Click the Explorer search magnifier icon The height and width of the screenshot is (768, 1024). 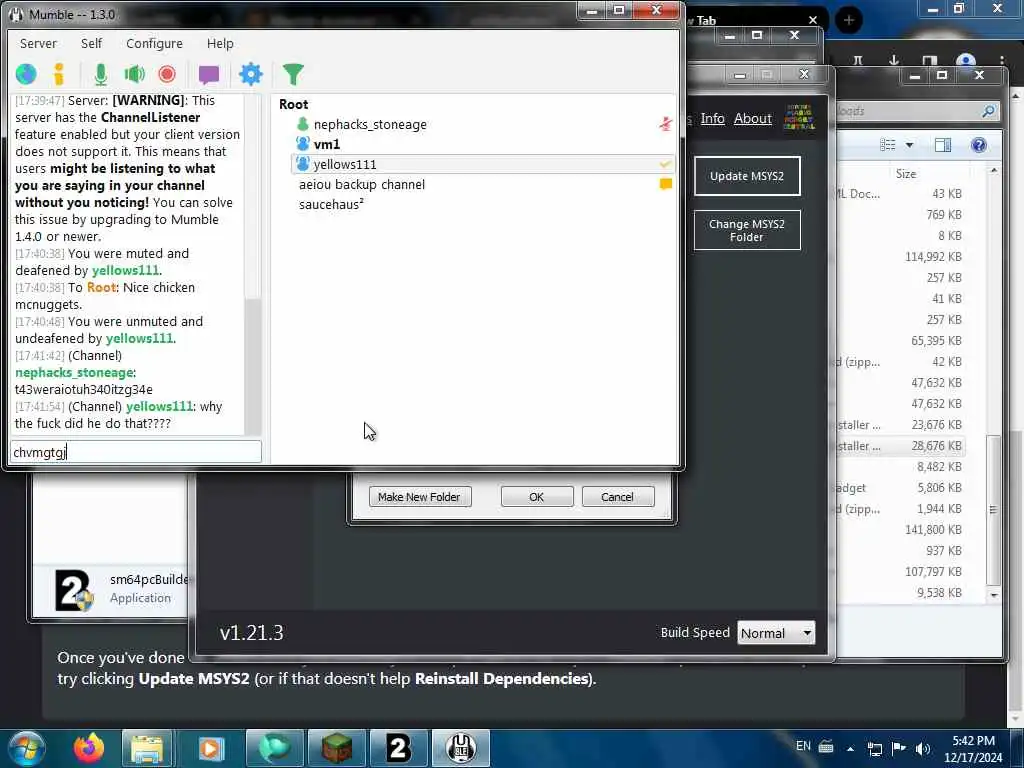click(x=988, y=112)
